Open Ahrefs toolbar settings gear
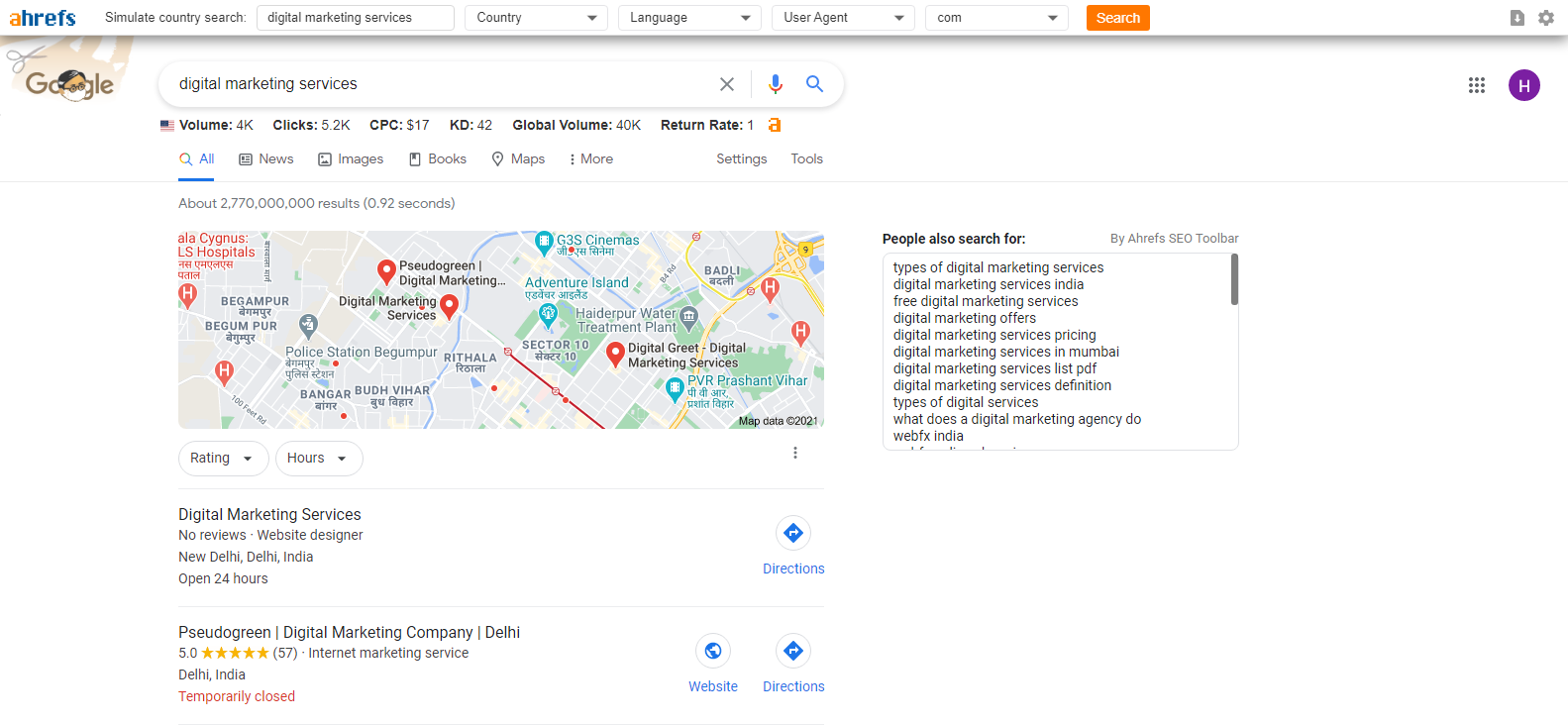The height and width of the screenshot is (725, 1568). click(1545, 18)
